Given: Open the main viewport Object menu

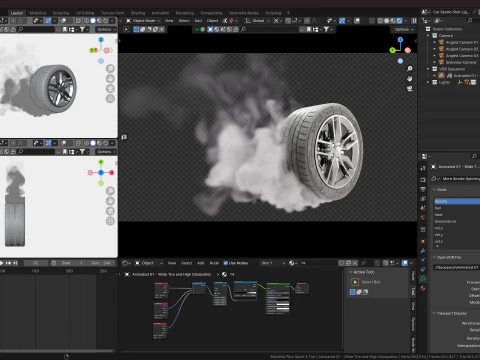Looking at the screenshot, I should 212,21.
